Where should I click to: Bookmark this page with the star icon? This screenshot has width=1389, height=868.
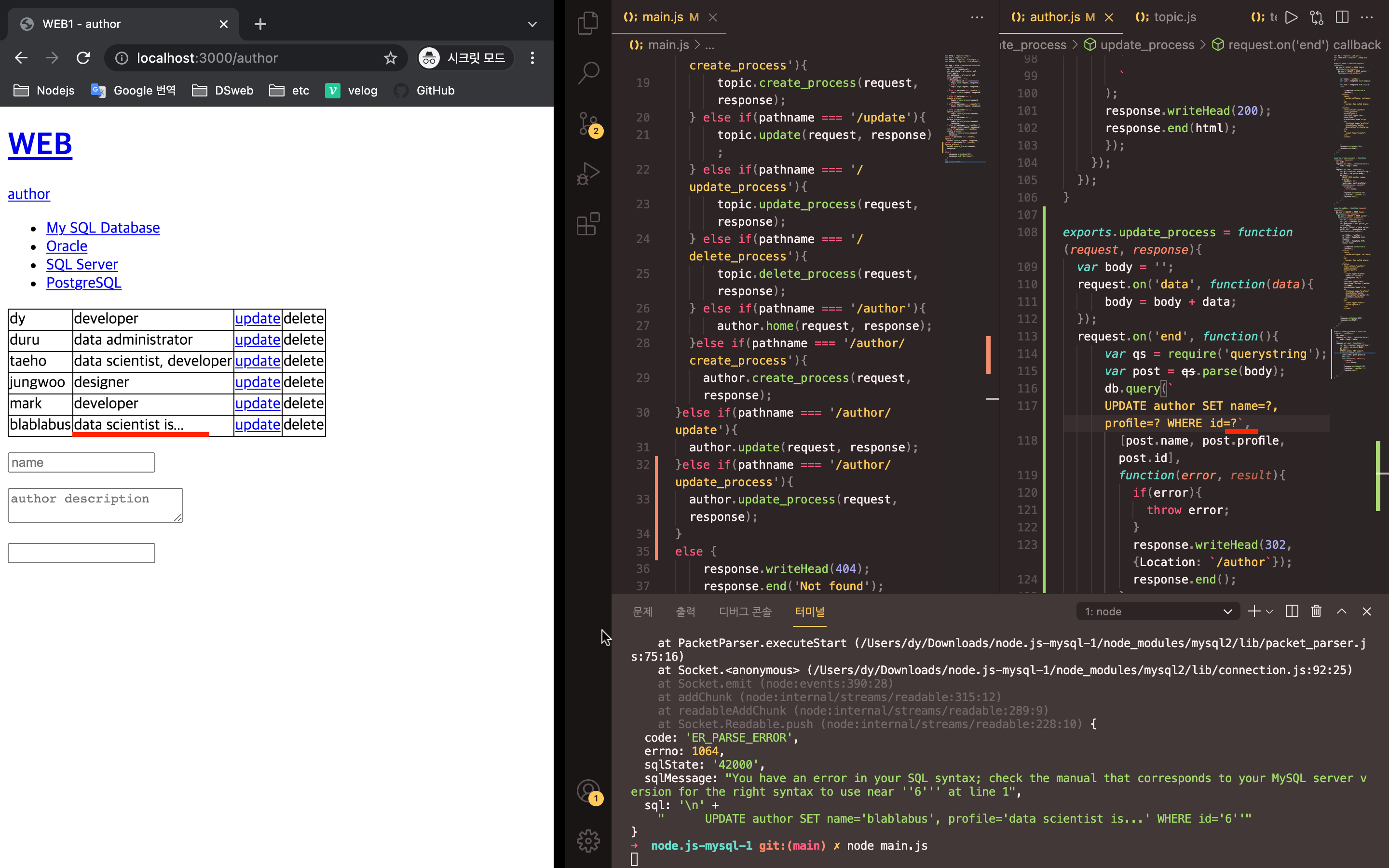click(x=390, y=58)
